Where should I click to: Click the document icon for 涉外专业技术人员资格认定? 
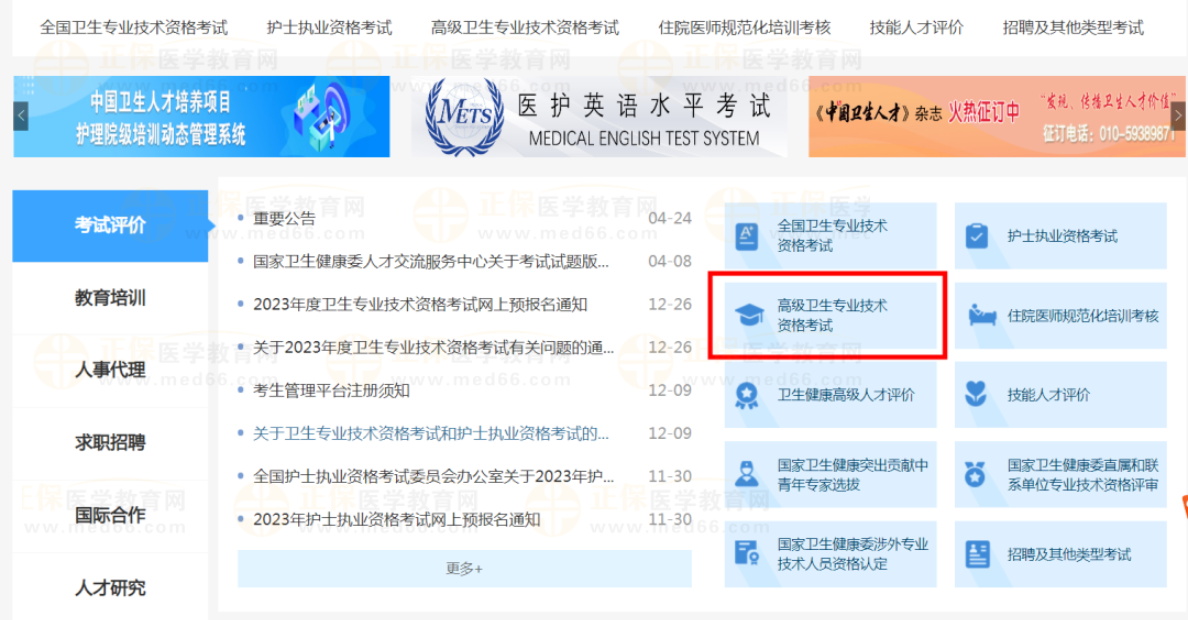(746, 553)
